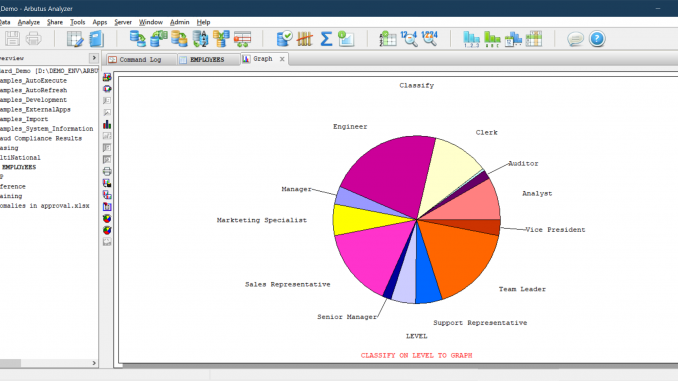The height and width of the screenshot is (381, 678).
Task: Select the EMPLOYEES table in Overview tree
Action: [19, 167]
